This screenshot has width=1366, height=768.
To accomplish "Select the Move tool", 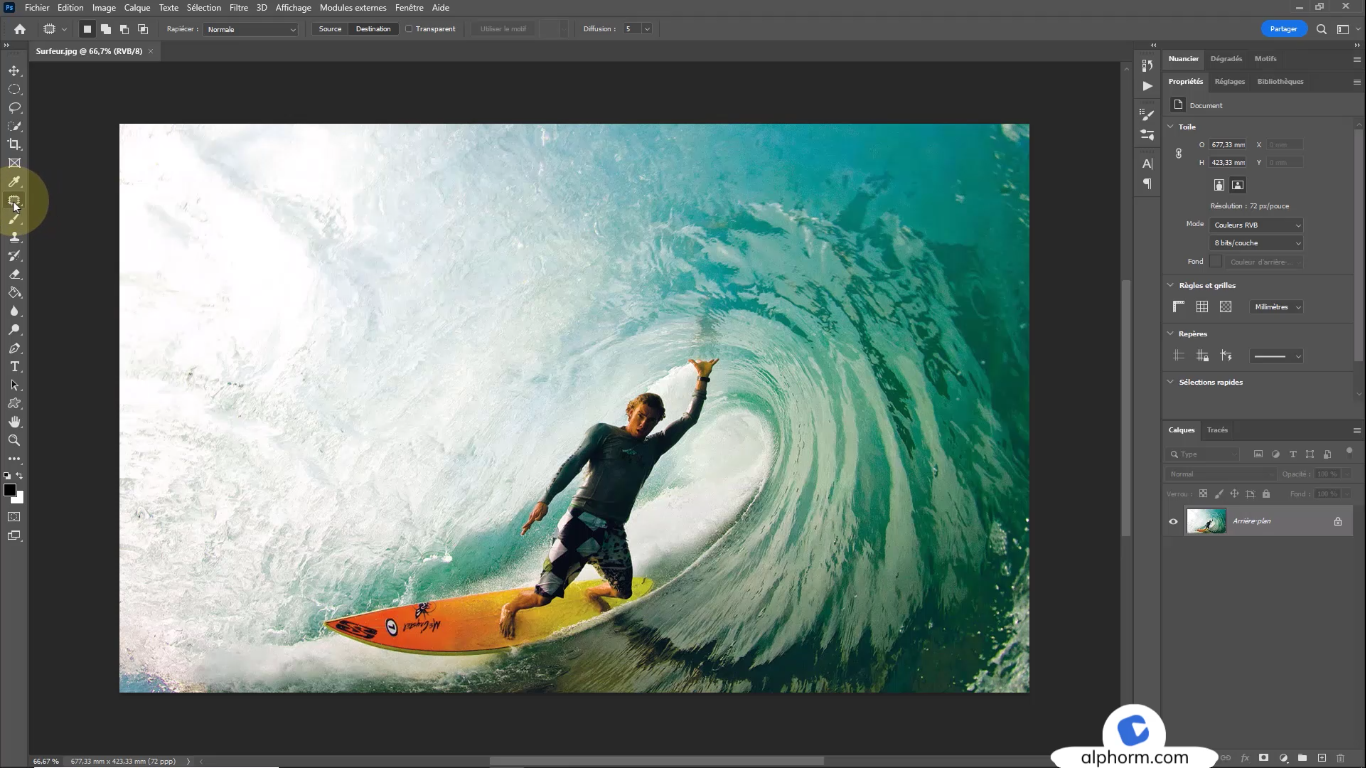I will pos(14,70).
